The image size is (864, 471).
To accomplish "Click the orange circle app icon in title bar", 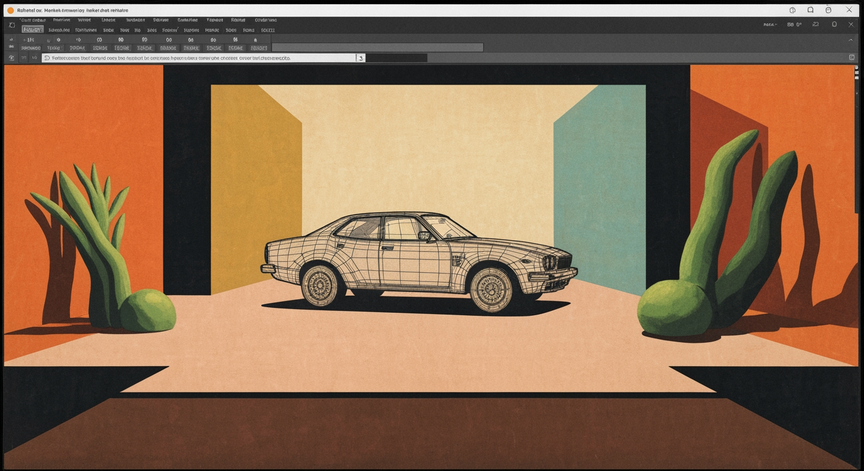I will (10, 10).
